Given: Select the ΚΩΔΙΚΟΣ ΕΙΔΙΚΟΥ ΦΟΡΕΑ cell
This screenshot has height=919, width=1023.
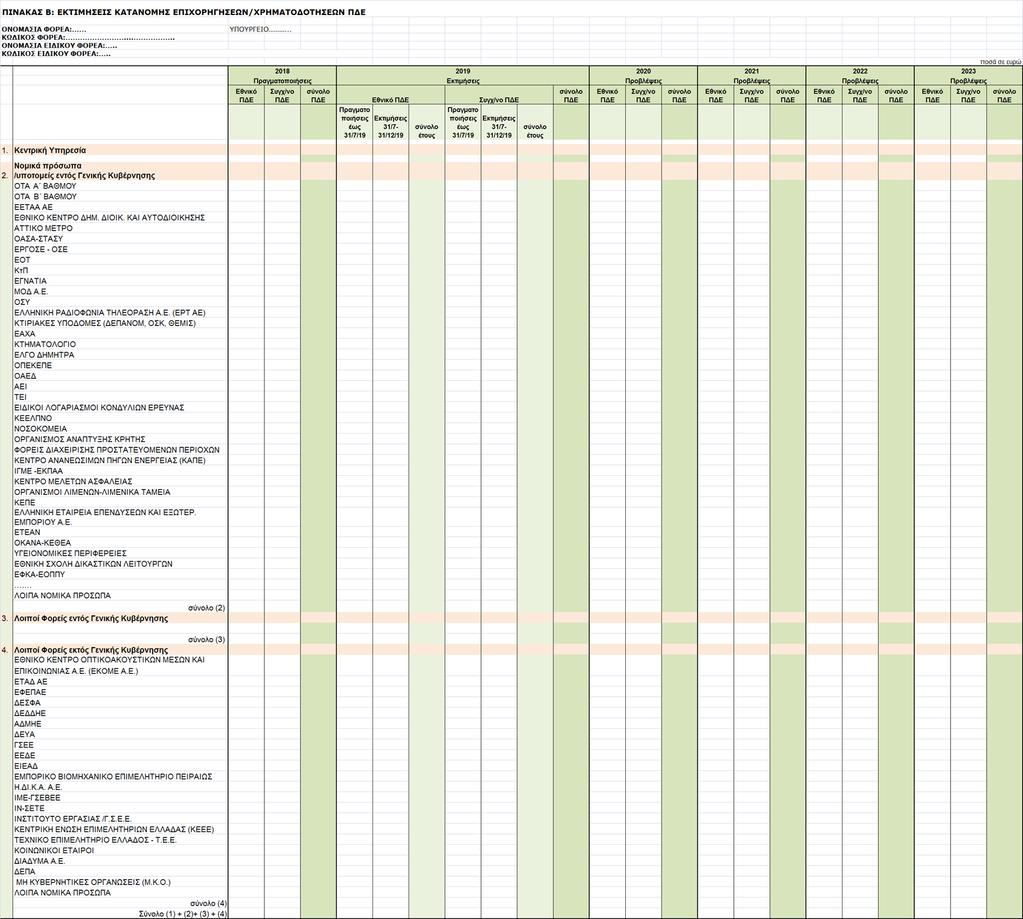Looking at the screenshot, I should pos(56,54).
